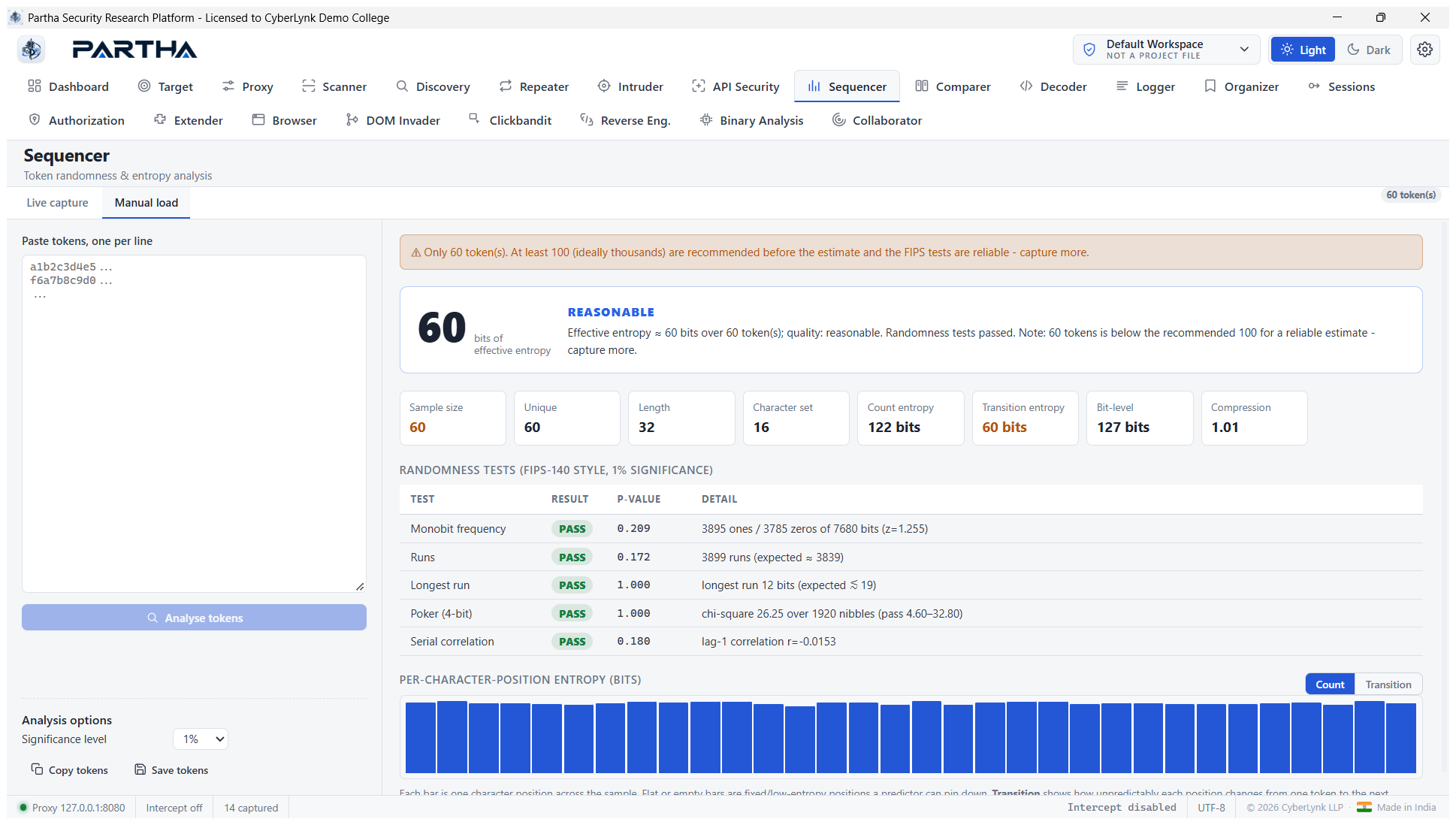Click the Scanner icon
Screen dimensions: 1456x825
pyautogui.click(x=308, y=86)
